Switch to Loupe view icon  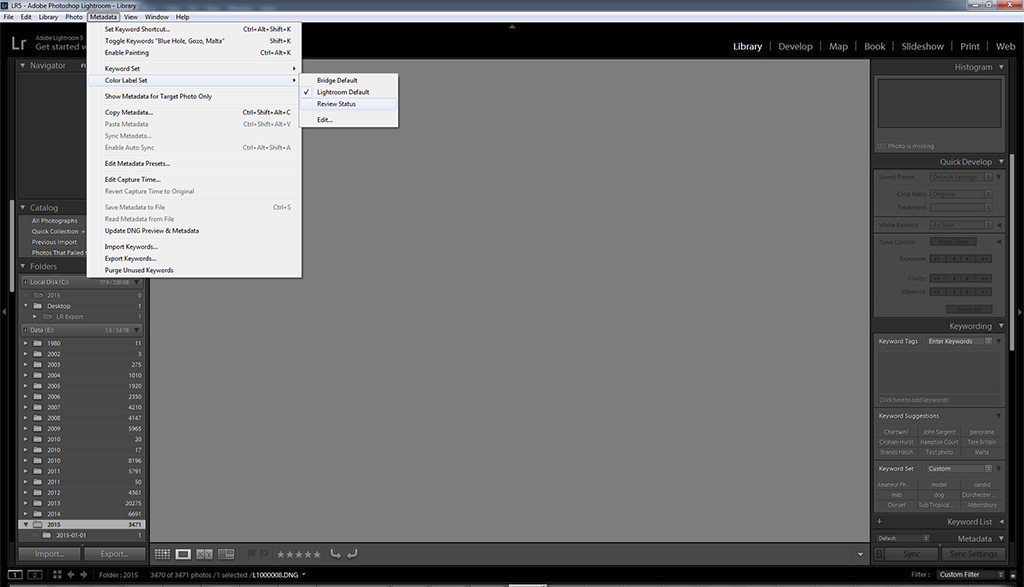(x=183, y=554)
